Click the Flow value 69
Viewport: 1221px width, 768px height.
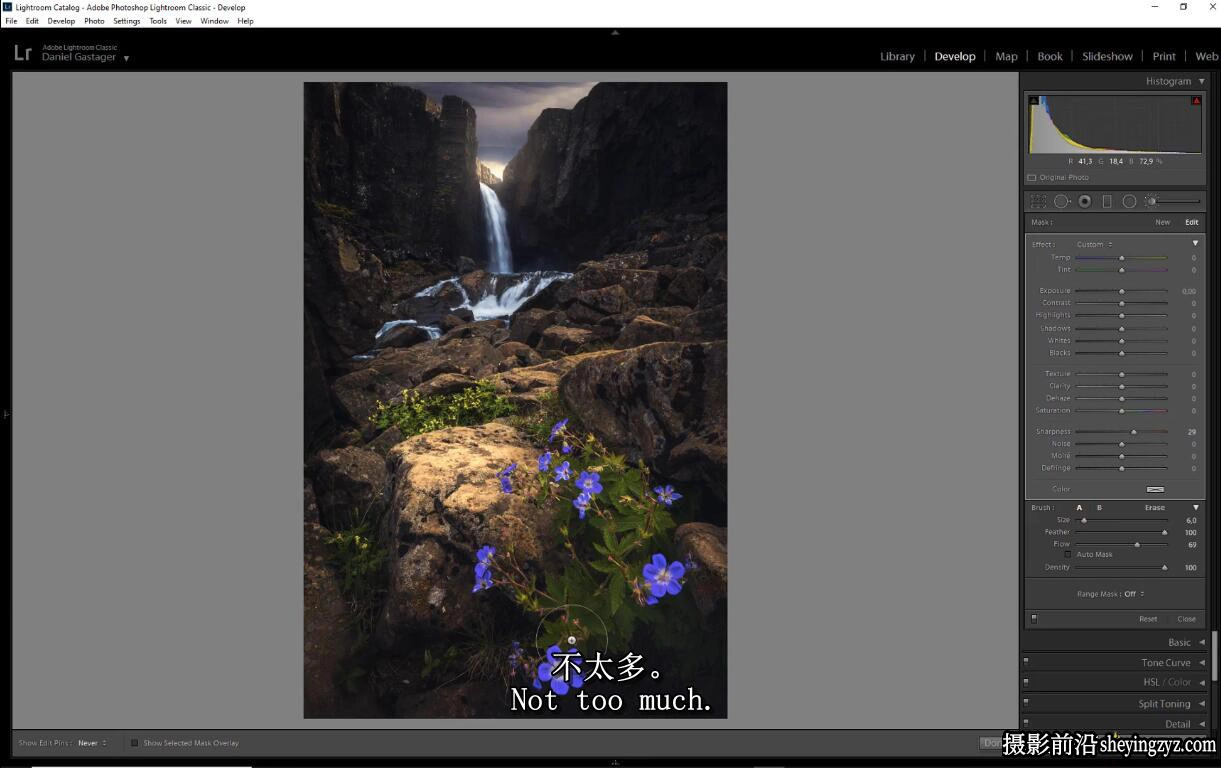tap(1191, 545)
